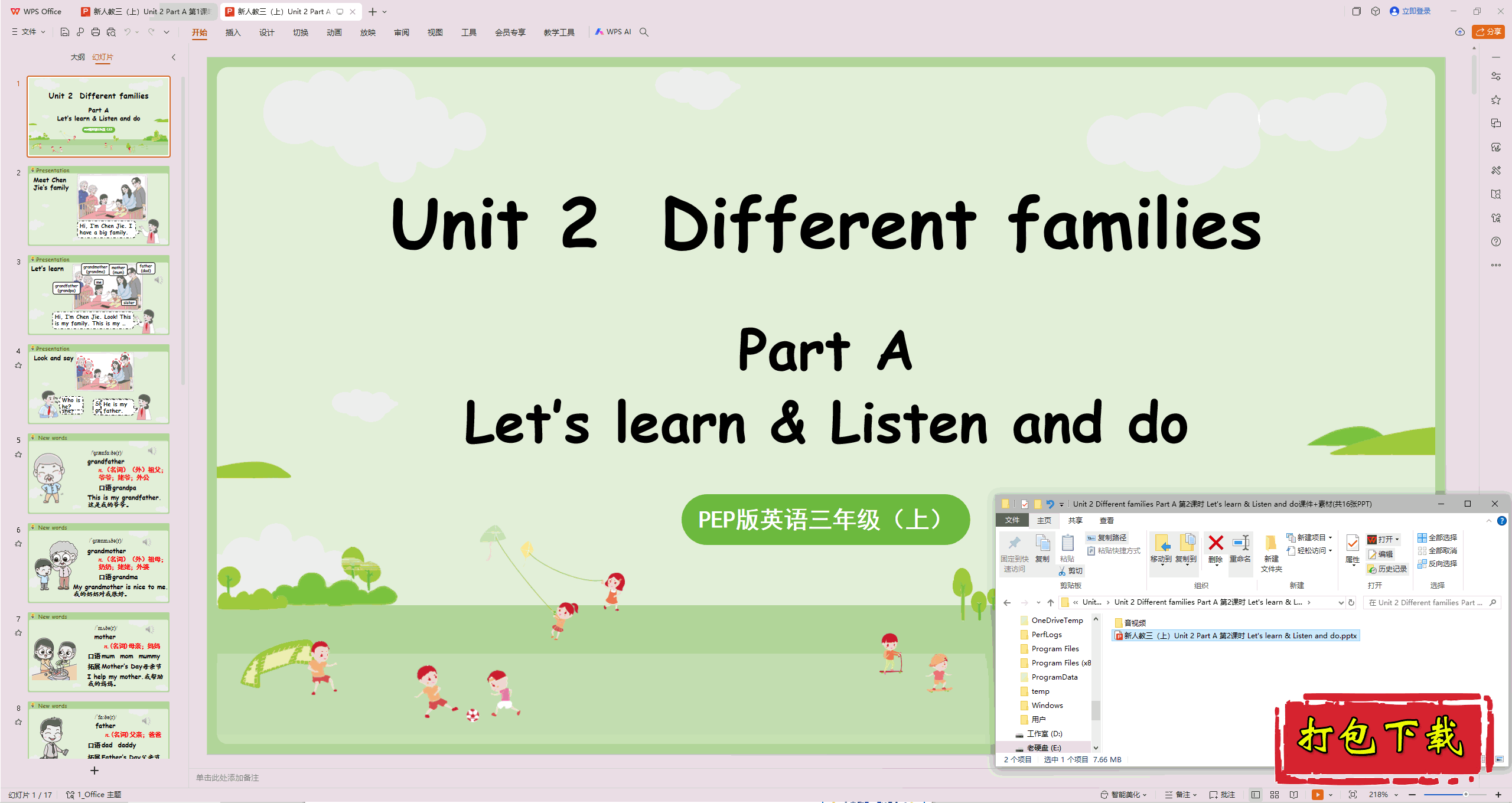
Task: Open 新建项目 dropdown in Explorer ribbon
Action: [x=1309, y=537]
